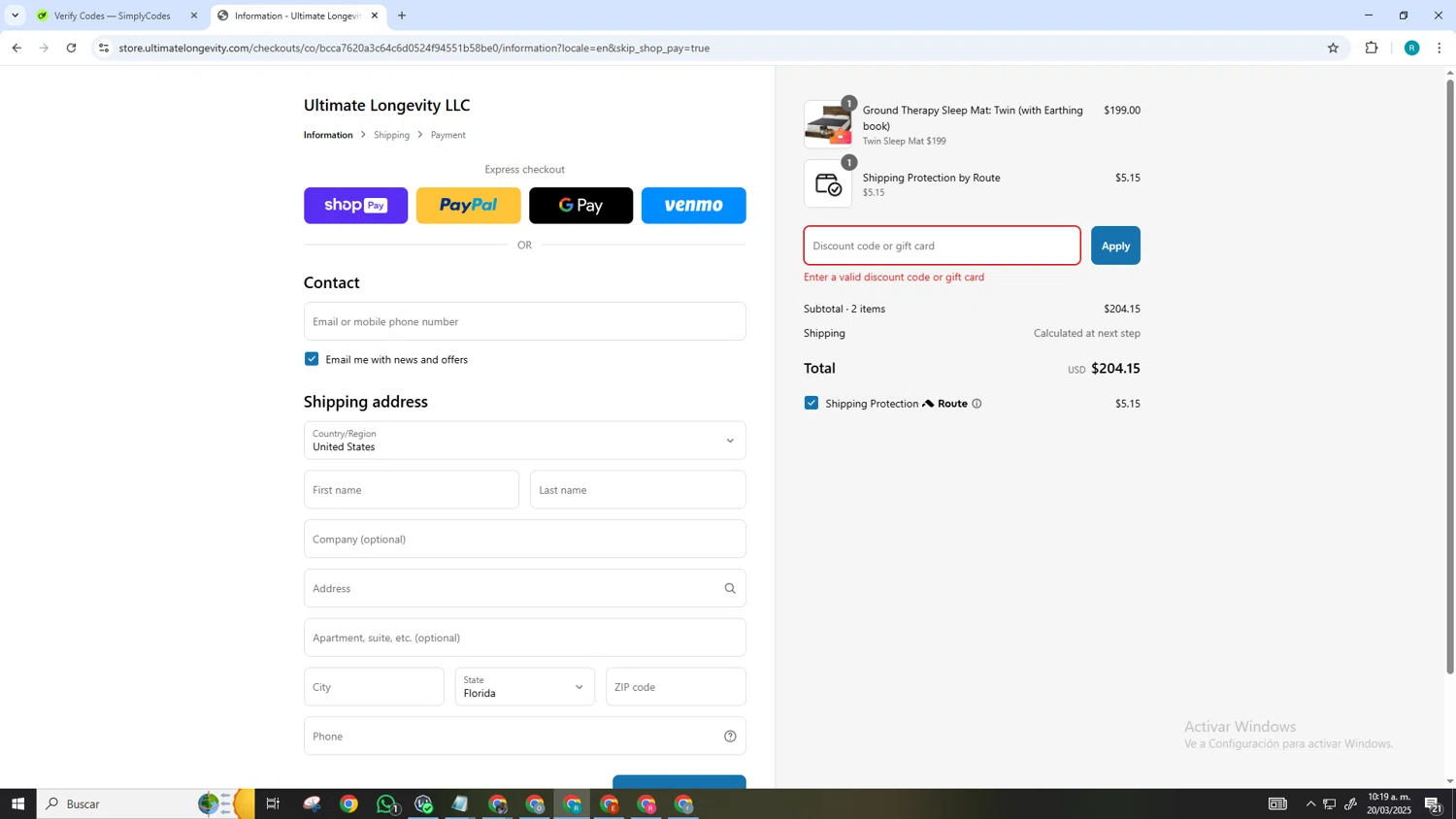
Task: View site information icon in address bar
Action: [x=104, y=48]
